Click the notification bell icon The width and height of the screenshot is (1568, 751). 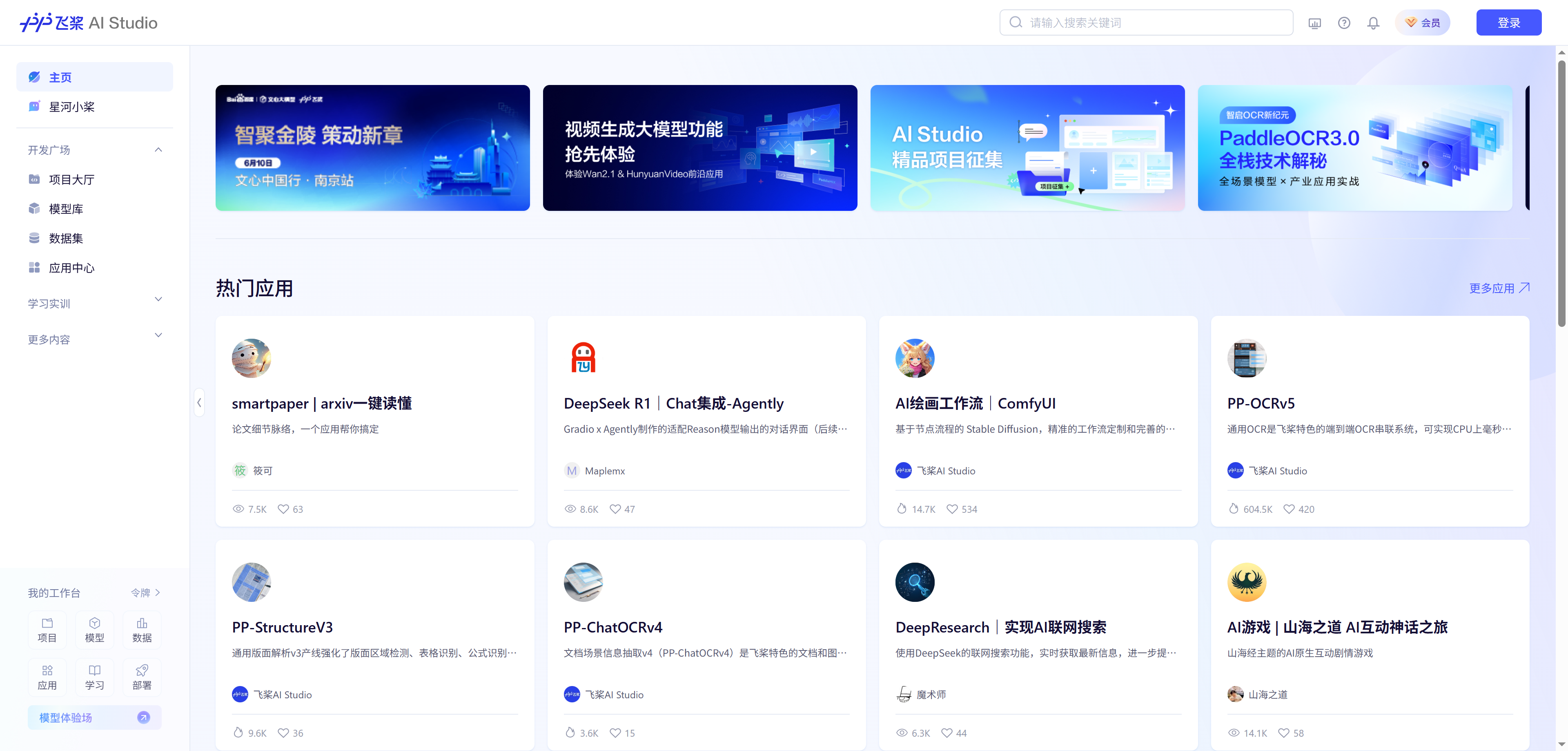[x=1373, y=23]
